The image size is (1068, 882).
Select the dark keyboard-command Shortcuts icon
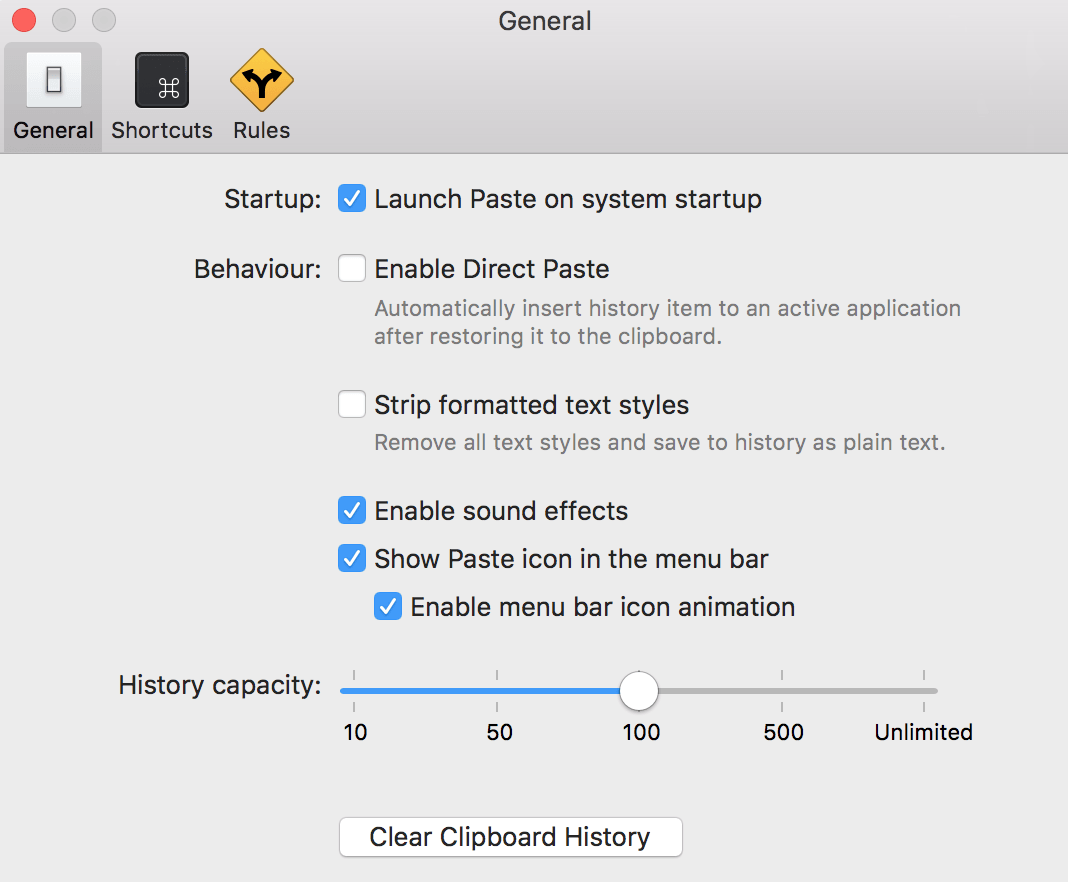click(x=161, y=80)
